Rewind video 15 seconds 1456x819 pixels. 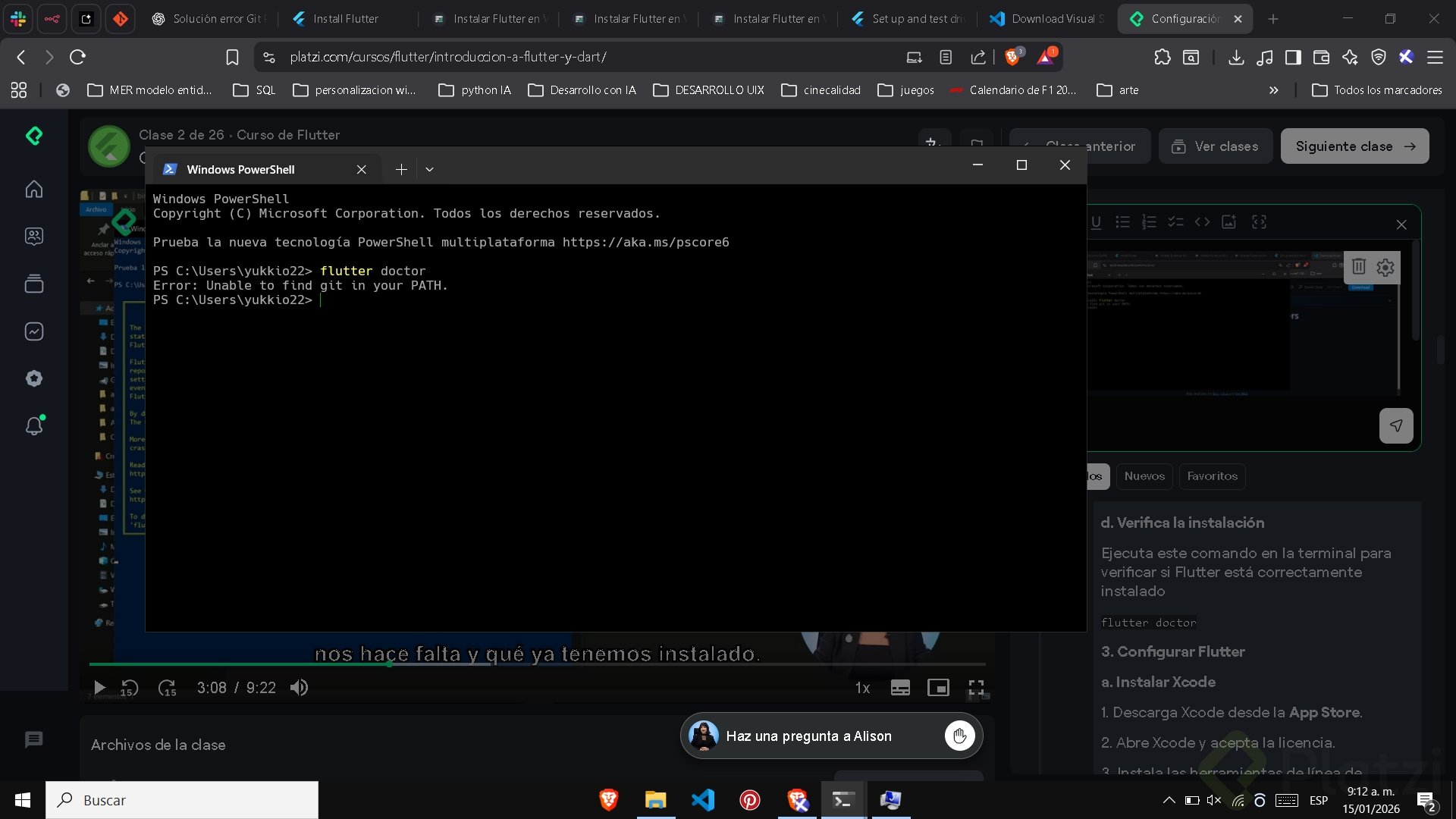point(130,688)
